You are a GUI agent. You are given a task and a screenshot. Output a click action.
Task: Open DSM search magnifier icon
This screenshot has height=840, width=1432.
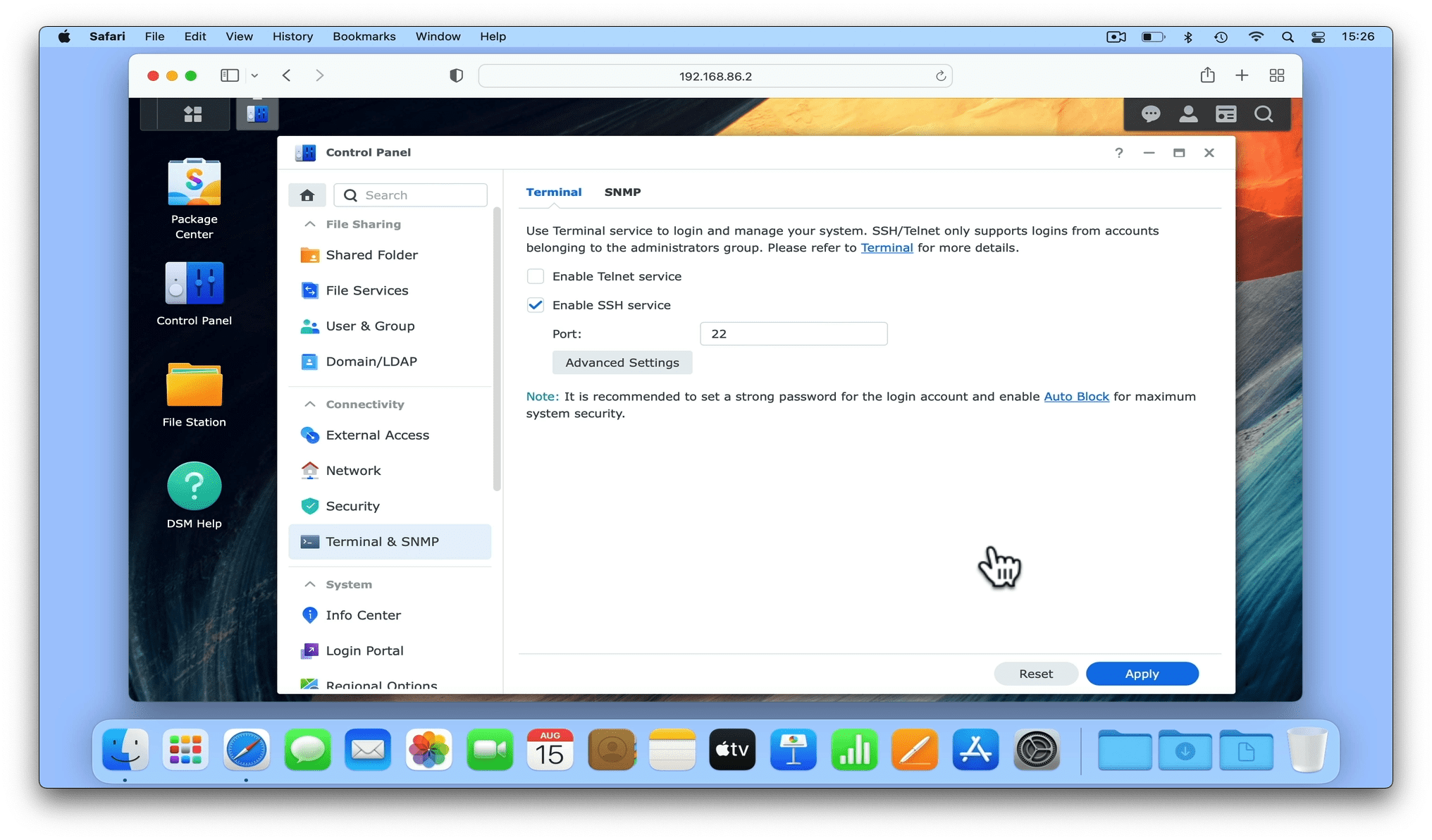1264,114
